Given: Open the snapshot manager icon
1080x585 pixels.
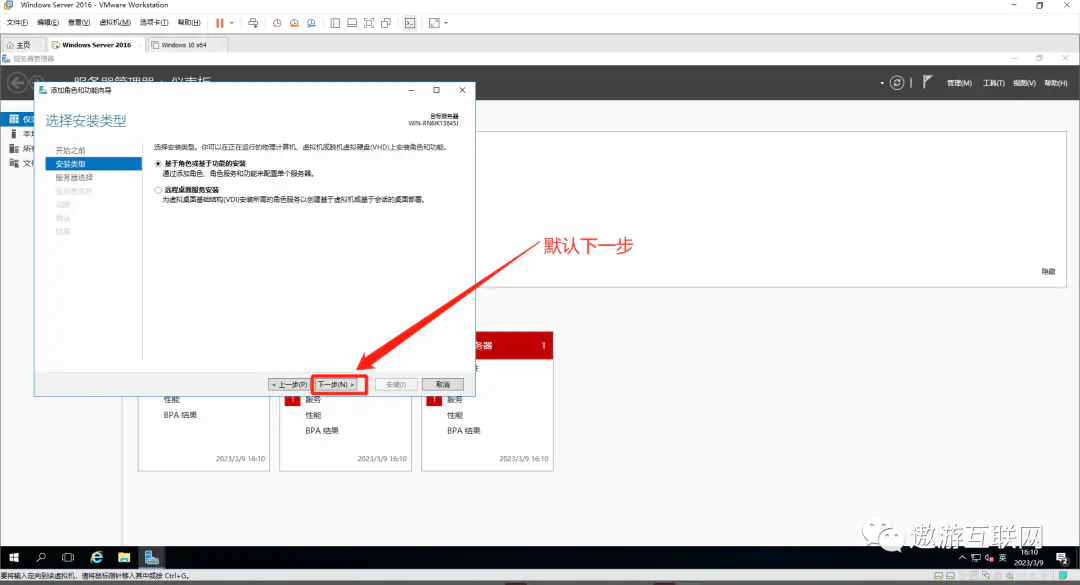Looking at the screenshot, I should (311, 23).
